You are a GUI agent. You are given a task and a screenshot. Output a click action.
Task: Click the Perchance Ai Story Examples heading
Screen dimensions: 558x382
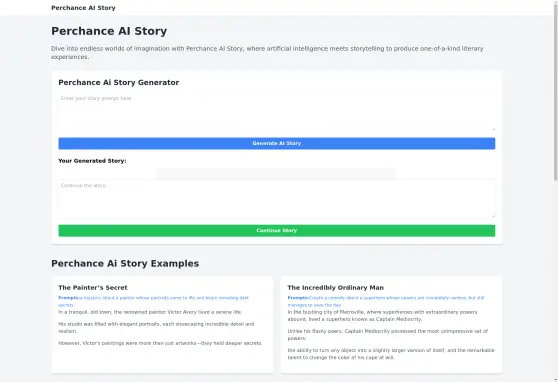point(125,263)
